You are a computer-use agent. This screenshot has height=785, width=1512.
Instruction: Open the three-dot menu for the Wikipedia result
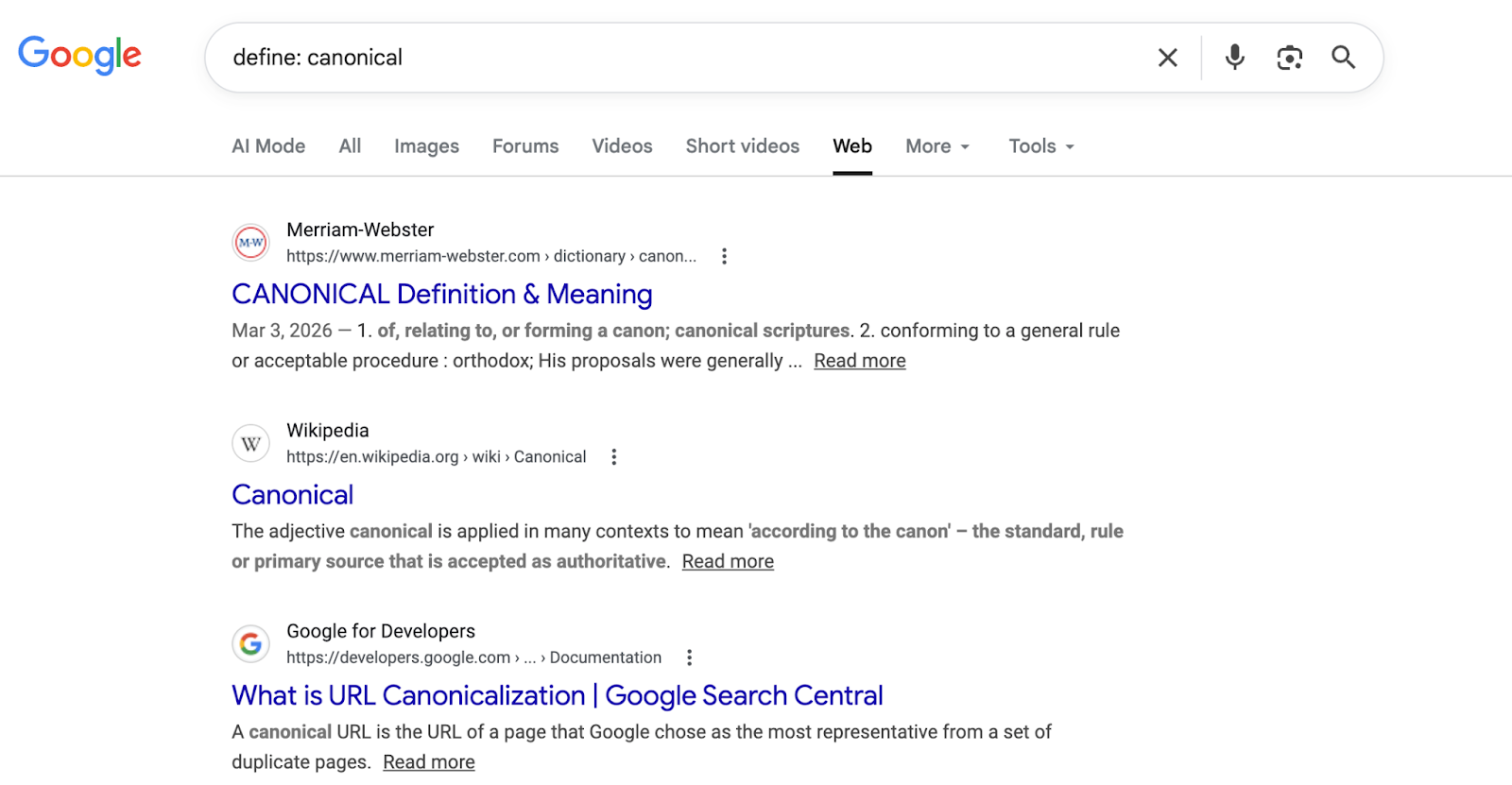click(614, 457)
